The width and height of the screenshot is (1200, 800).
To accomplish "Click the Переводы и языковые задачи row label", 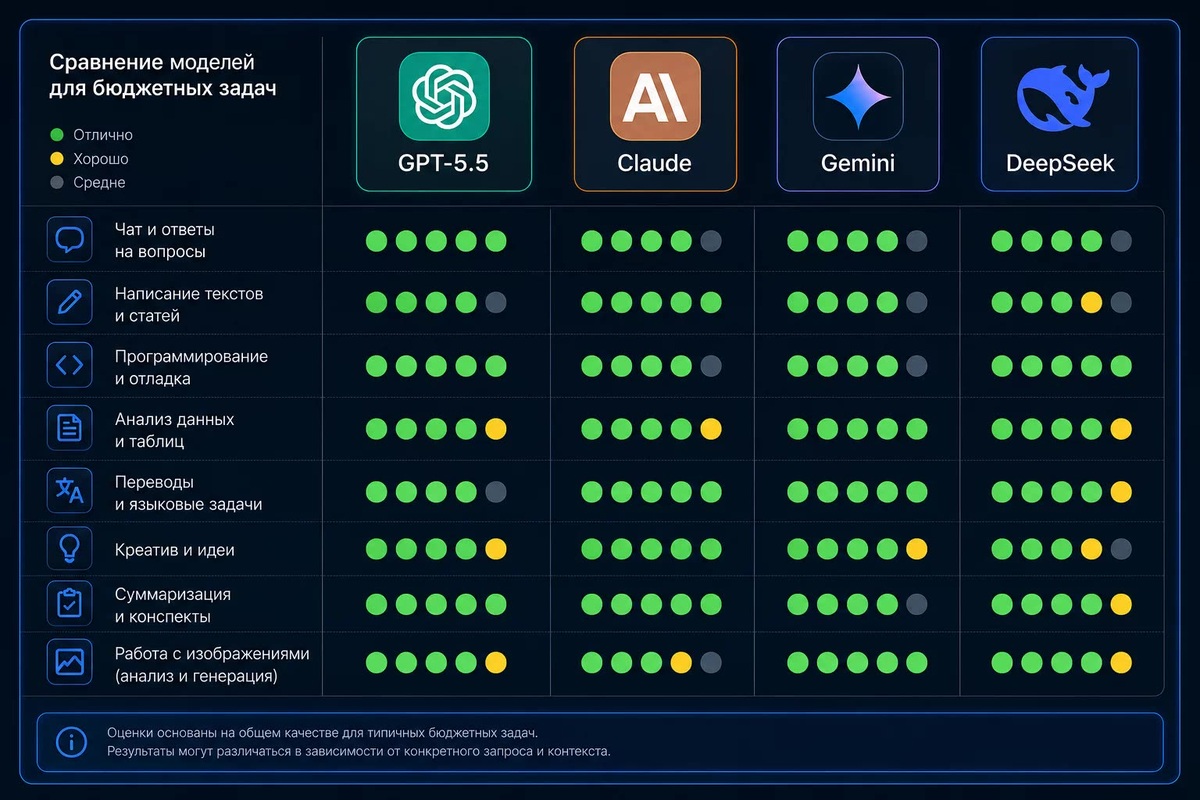I will tap(188, 493).
